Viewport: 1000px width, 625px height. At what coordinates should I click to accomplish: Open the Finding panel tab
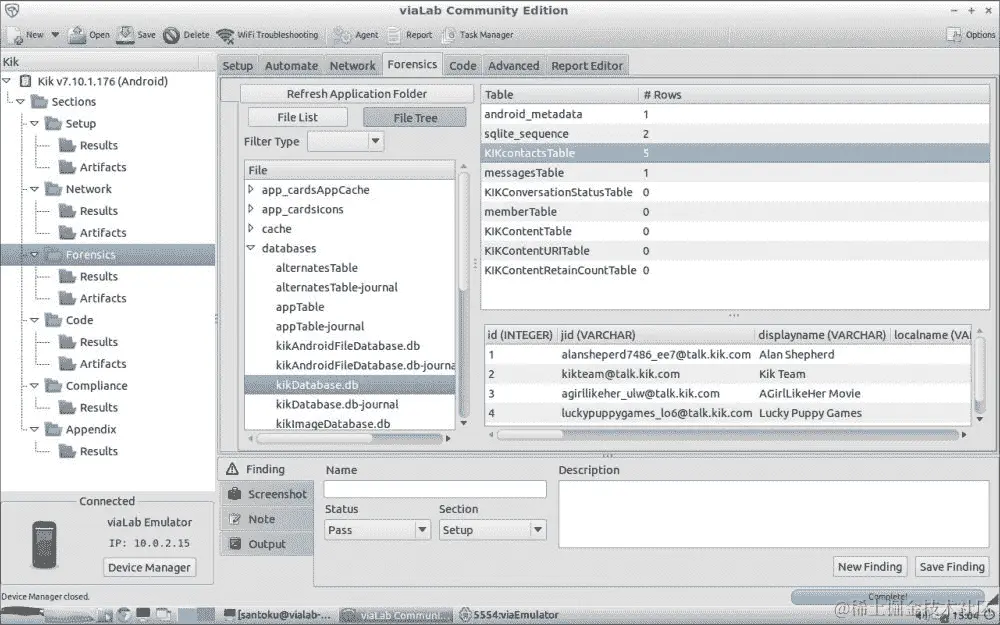(x=266, y=469)
